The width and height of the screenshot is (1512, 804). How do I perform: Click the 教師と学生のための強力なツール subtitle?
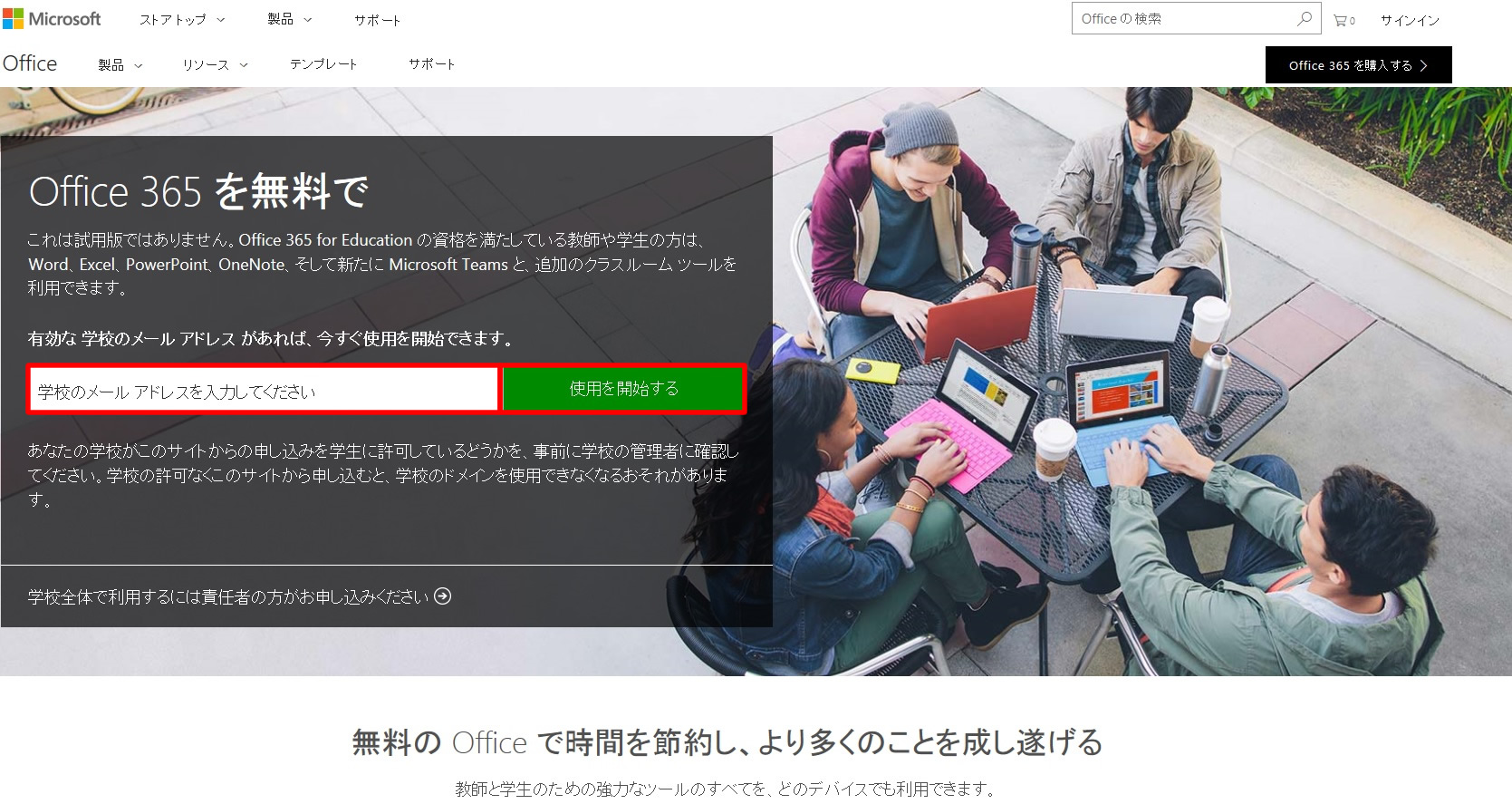[x=726, y=789]
